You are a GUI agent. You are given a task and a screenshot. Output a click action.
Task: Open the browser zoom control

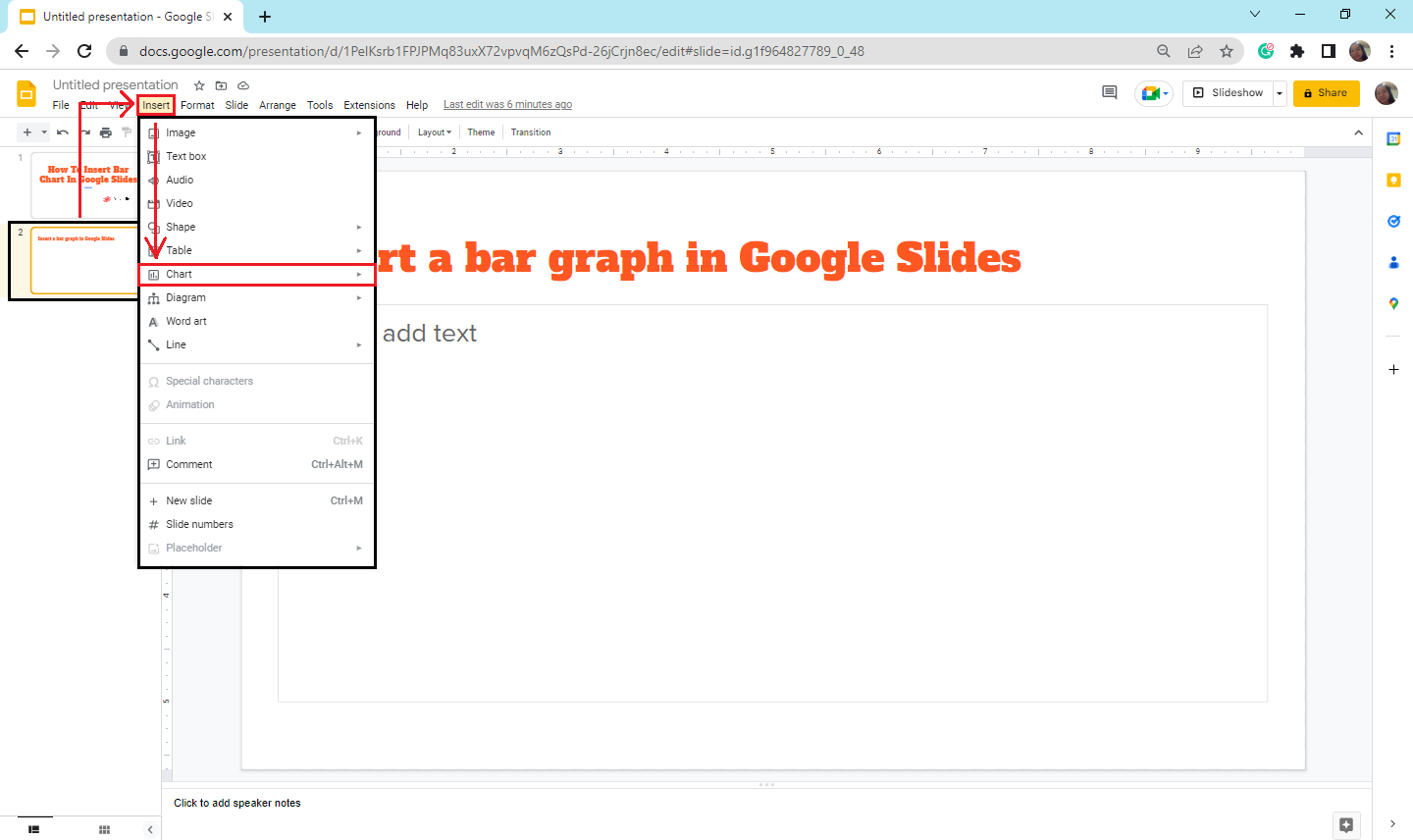coord(1164,51)
